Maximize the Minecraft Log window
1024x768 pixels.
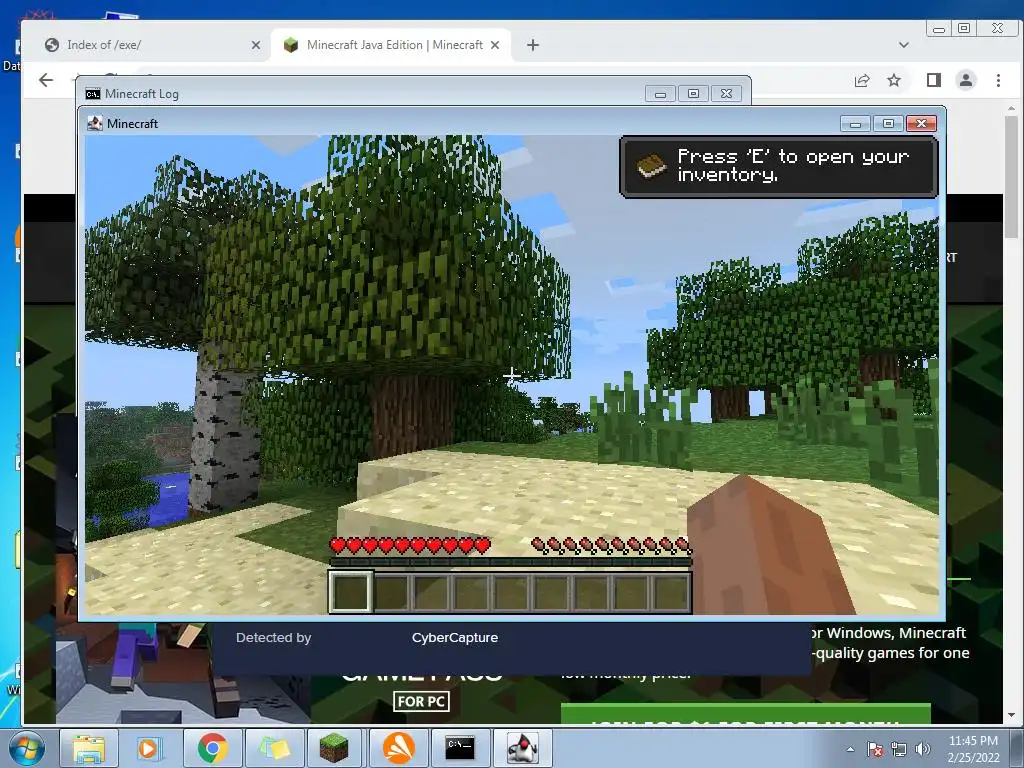click(x=693, y=94)
